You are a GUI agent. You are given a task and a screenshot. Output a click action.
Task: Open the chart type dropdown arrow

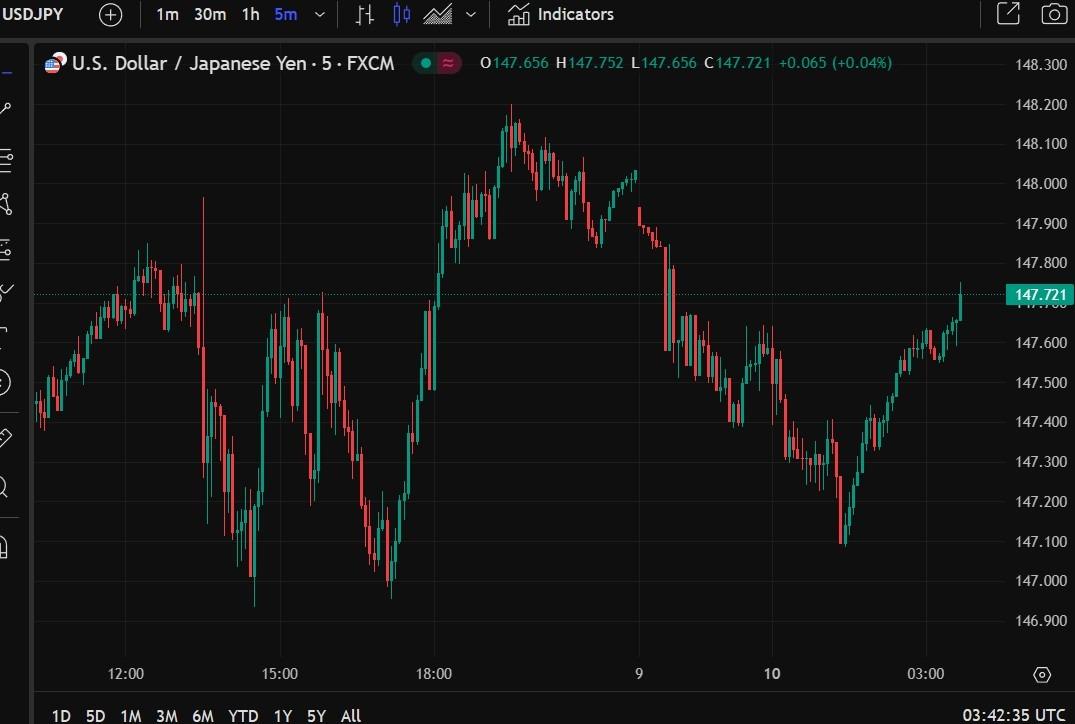coord(471,14)
